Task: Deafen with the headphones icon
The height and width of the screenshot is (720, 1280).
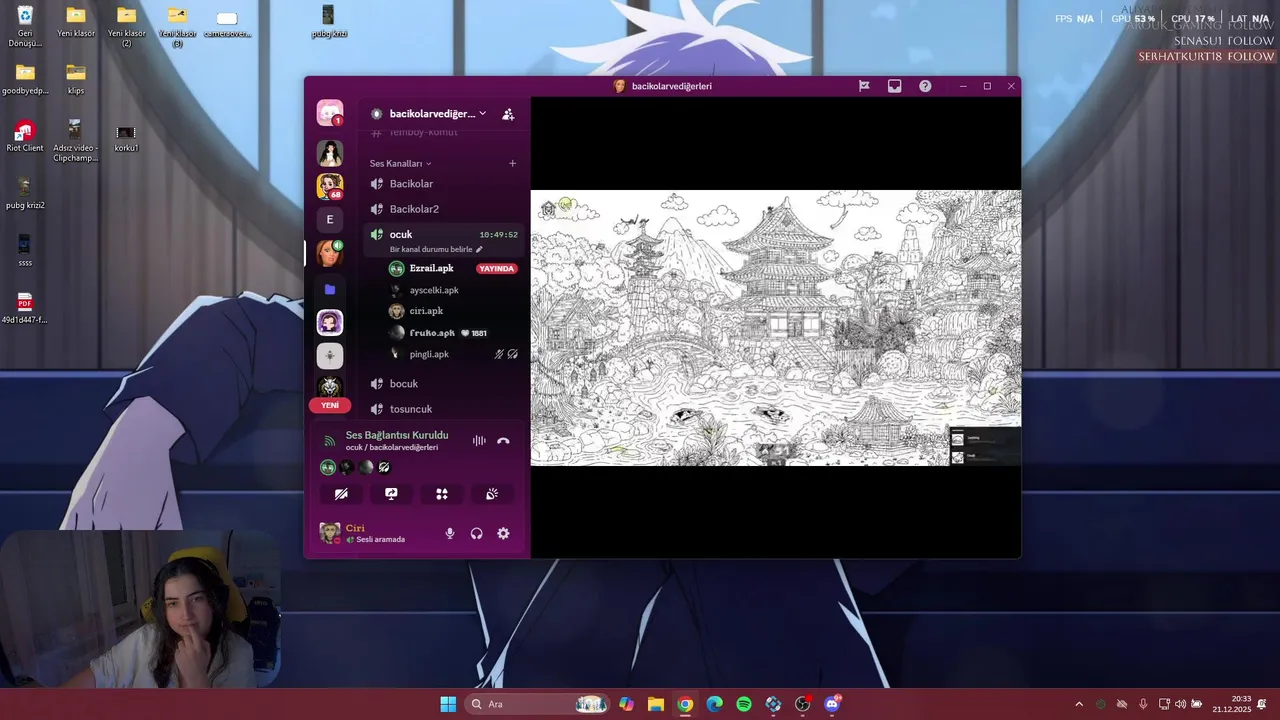Action: (476, 534)
